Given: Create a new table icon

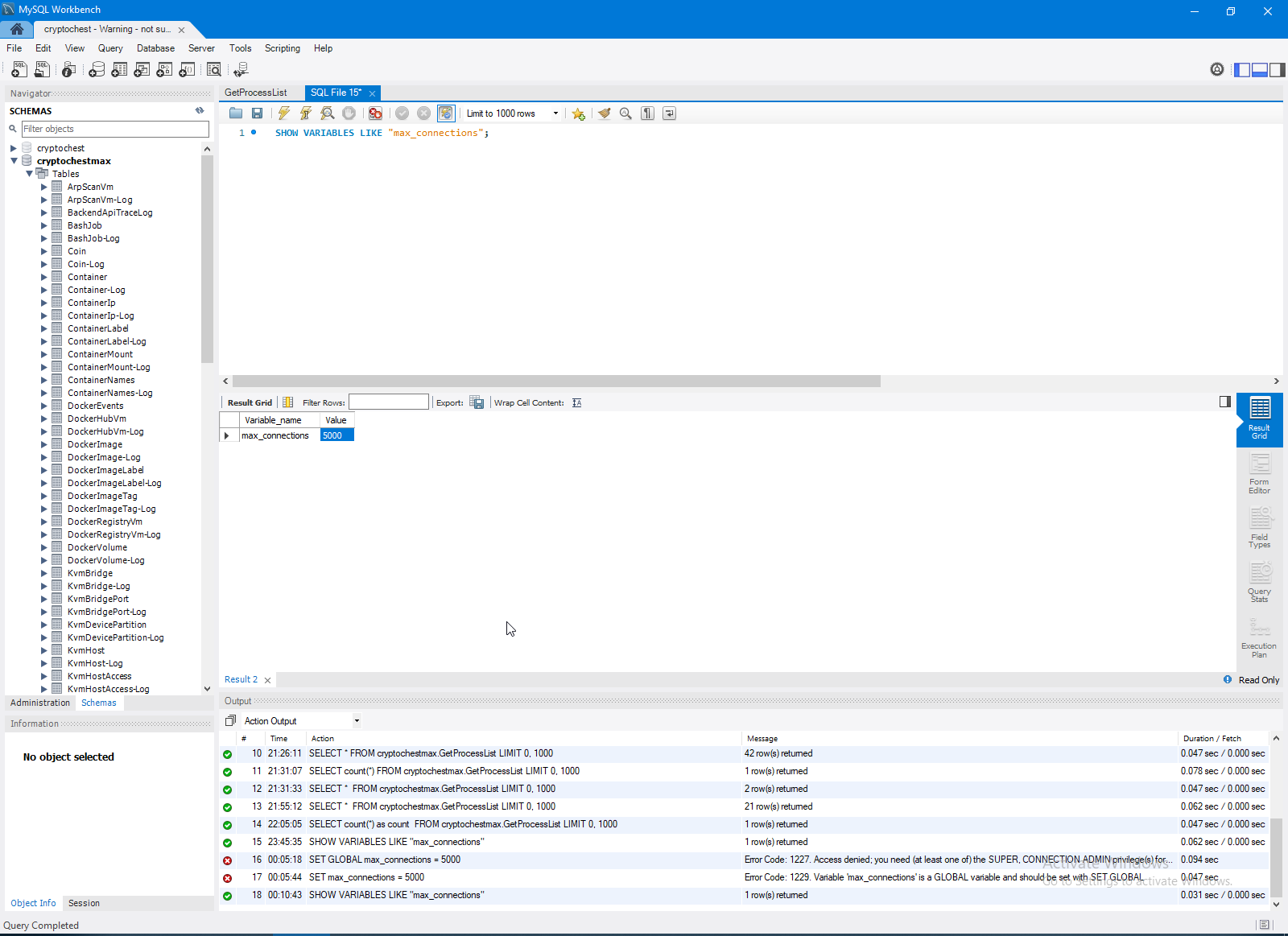Looking at the screenshot, I should click(x=119, y=70).
